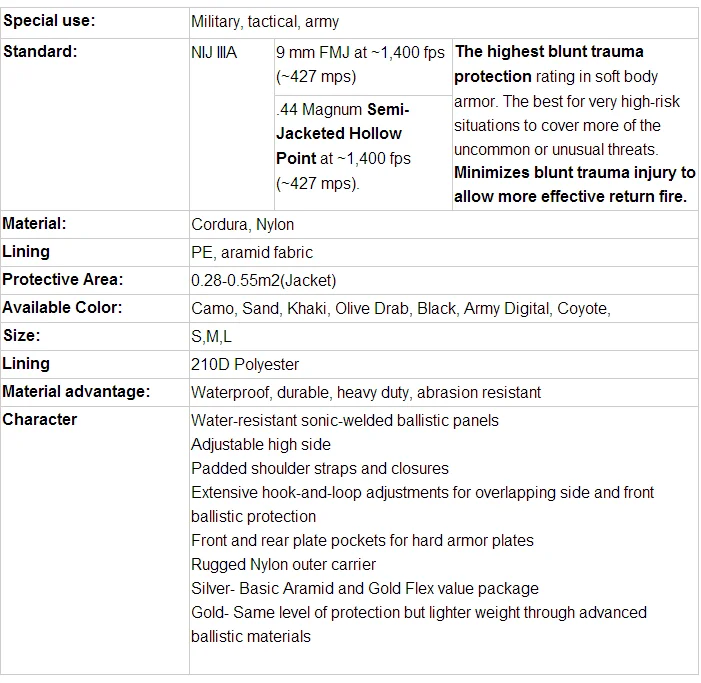Image resolution: width=701 pixels, height=683 pixels.
Task: Click the '0.28-0.55m2(Jacket)' value
Action: point(263,280)
